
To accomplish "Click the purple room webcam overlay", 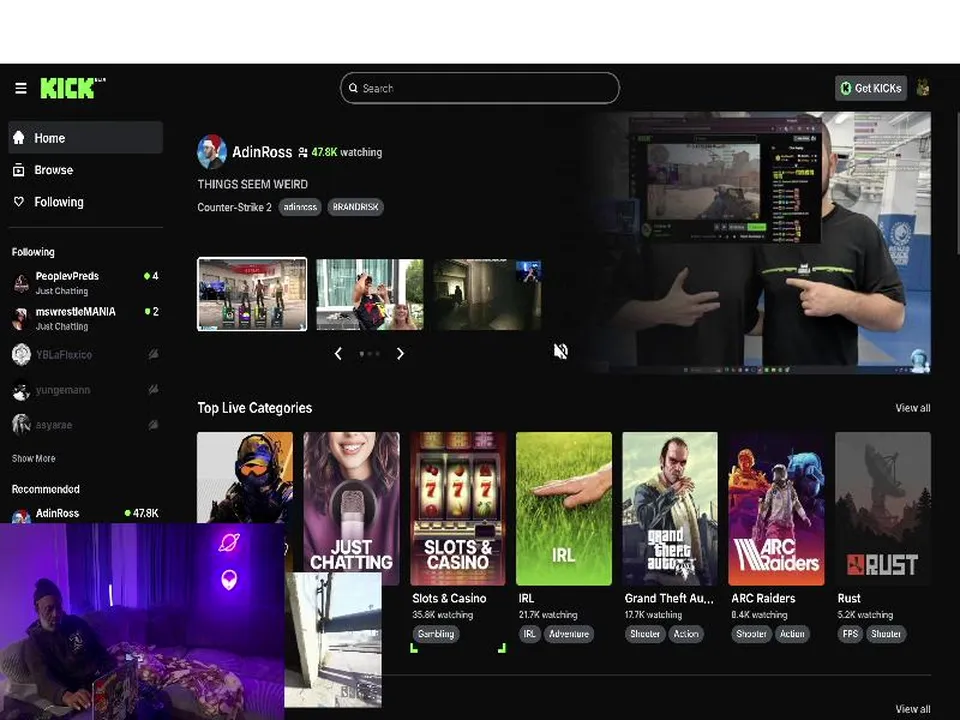I will click(x=142, y=621).
